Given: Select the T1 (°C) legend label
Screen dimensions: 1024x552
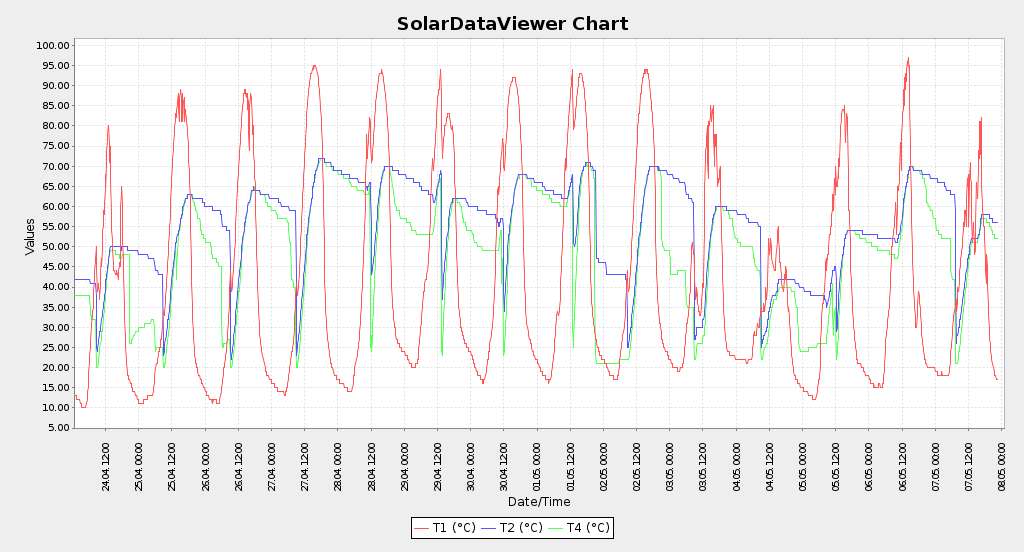Looking at the screenshot, I should pos(454,528).
